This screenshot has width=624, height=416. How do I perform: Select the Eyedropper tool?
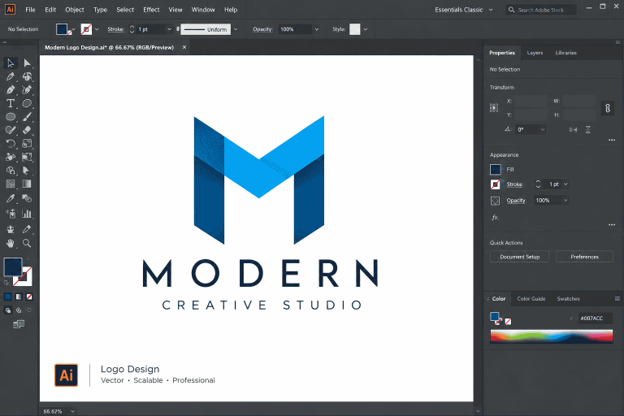coord(10,198)
